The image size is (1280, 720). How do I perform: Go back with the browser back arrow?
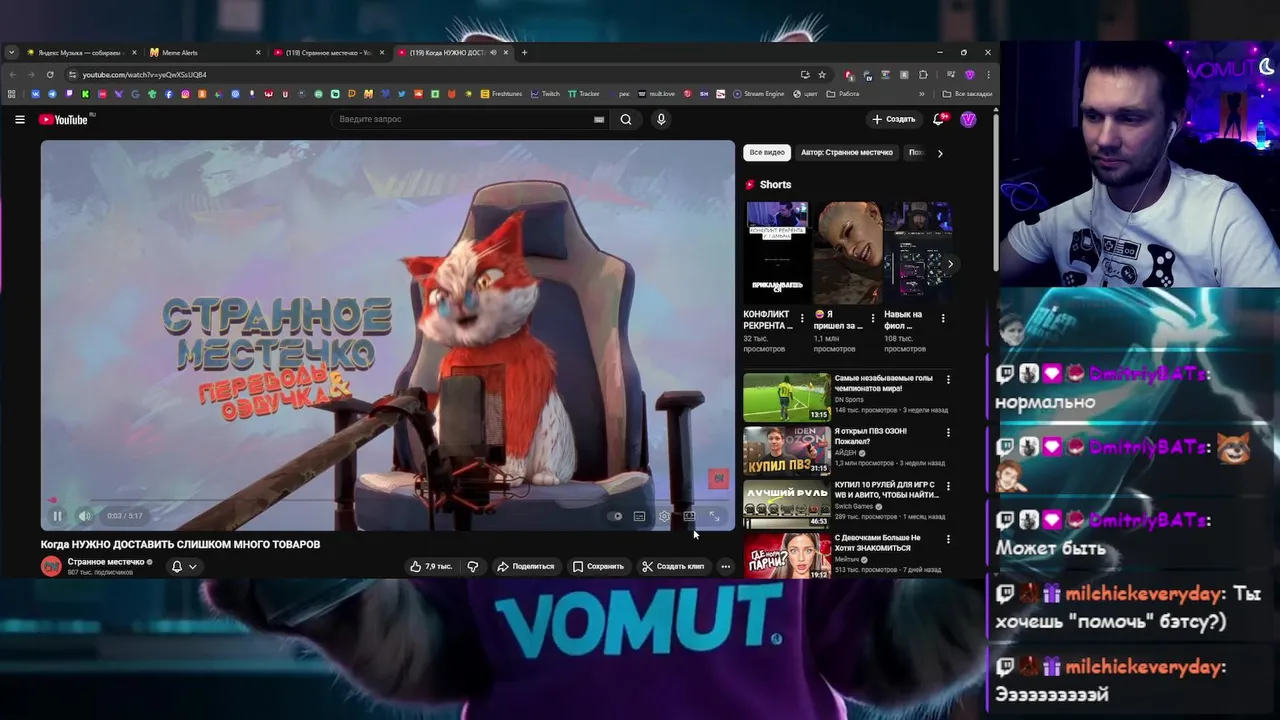click(x=12, y=74)
